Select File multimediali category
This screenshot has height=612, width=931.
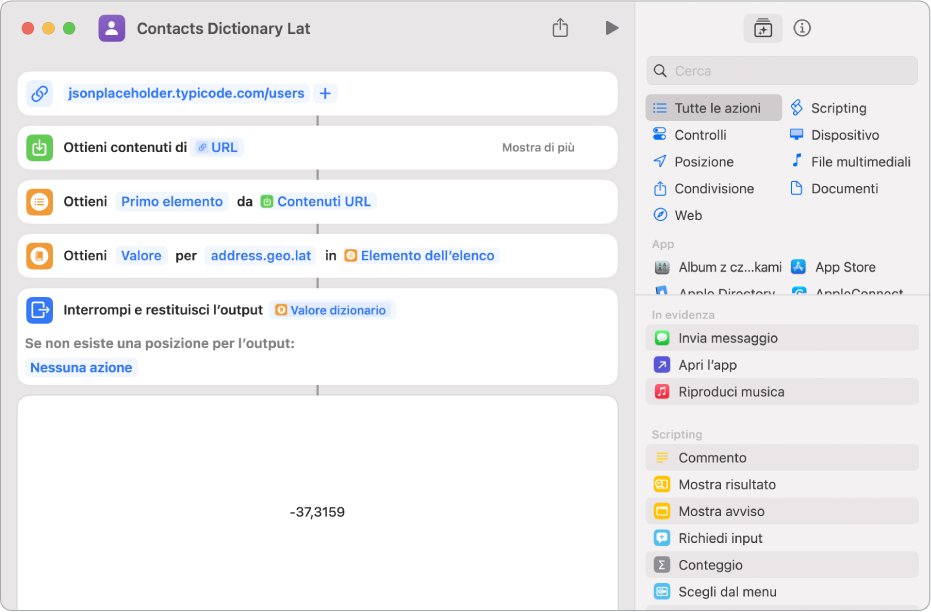click(x=860, y=161)
